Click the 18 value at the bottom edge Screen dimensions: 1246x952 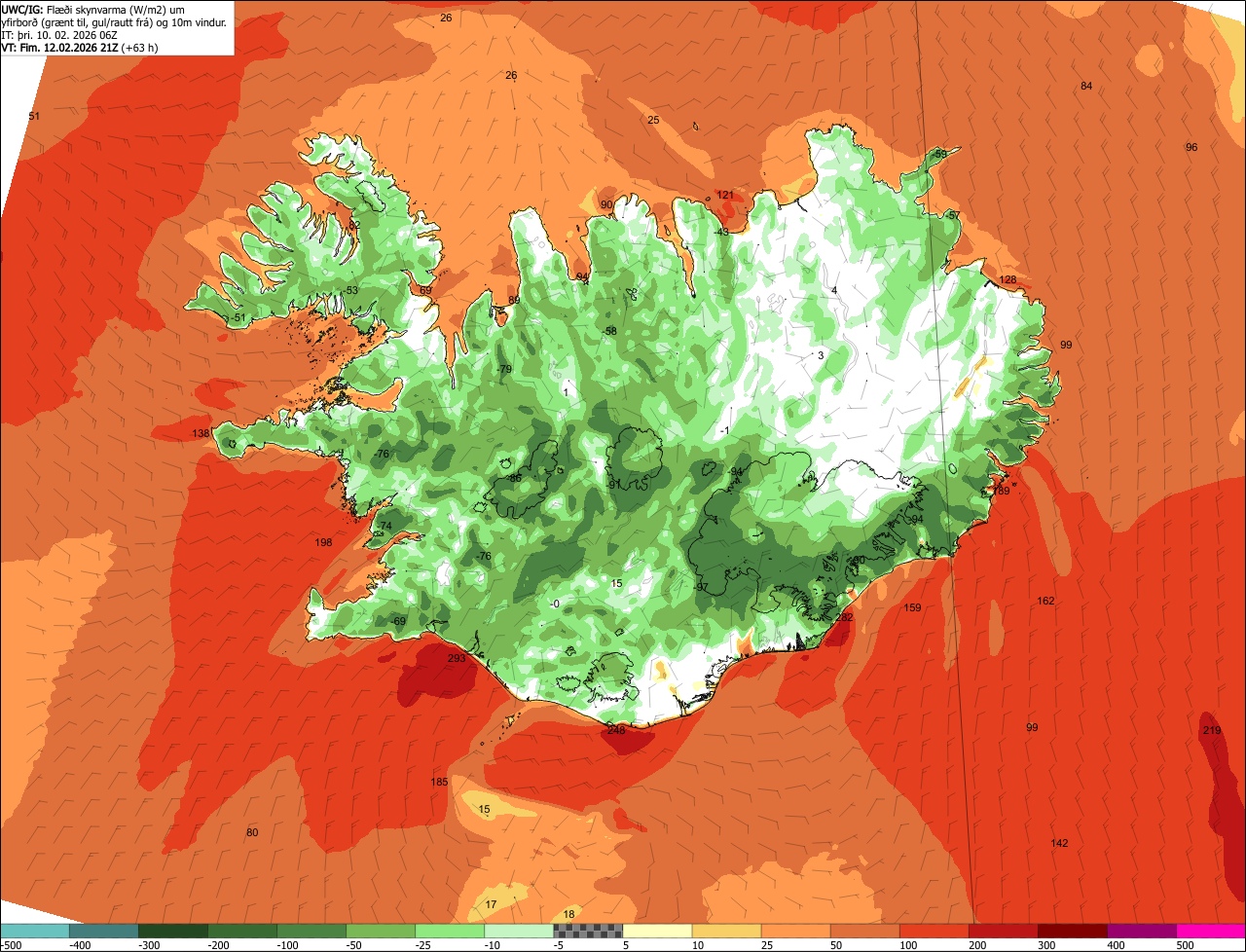568,914
